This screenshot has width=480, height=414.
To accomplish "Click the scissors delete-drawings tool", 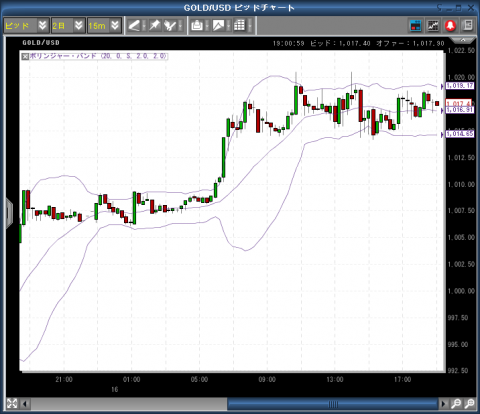I will coord(170,26).
